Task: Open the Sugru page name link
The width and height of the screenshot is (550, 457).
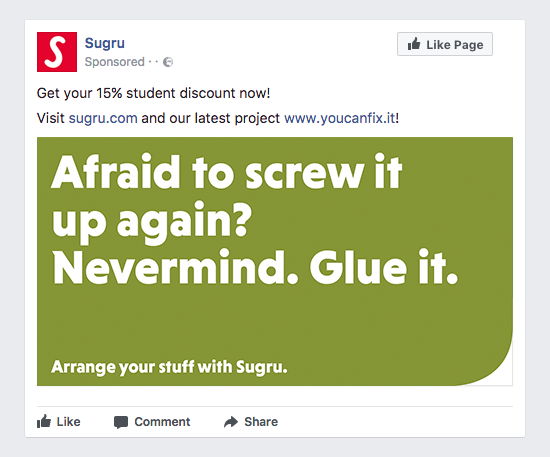Action: [105, 43]
